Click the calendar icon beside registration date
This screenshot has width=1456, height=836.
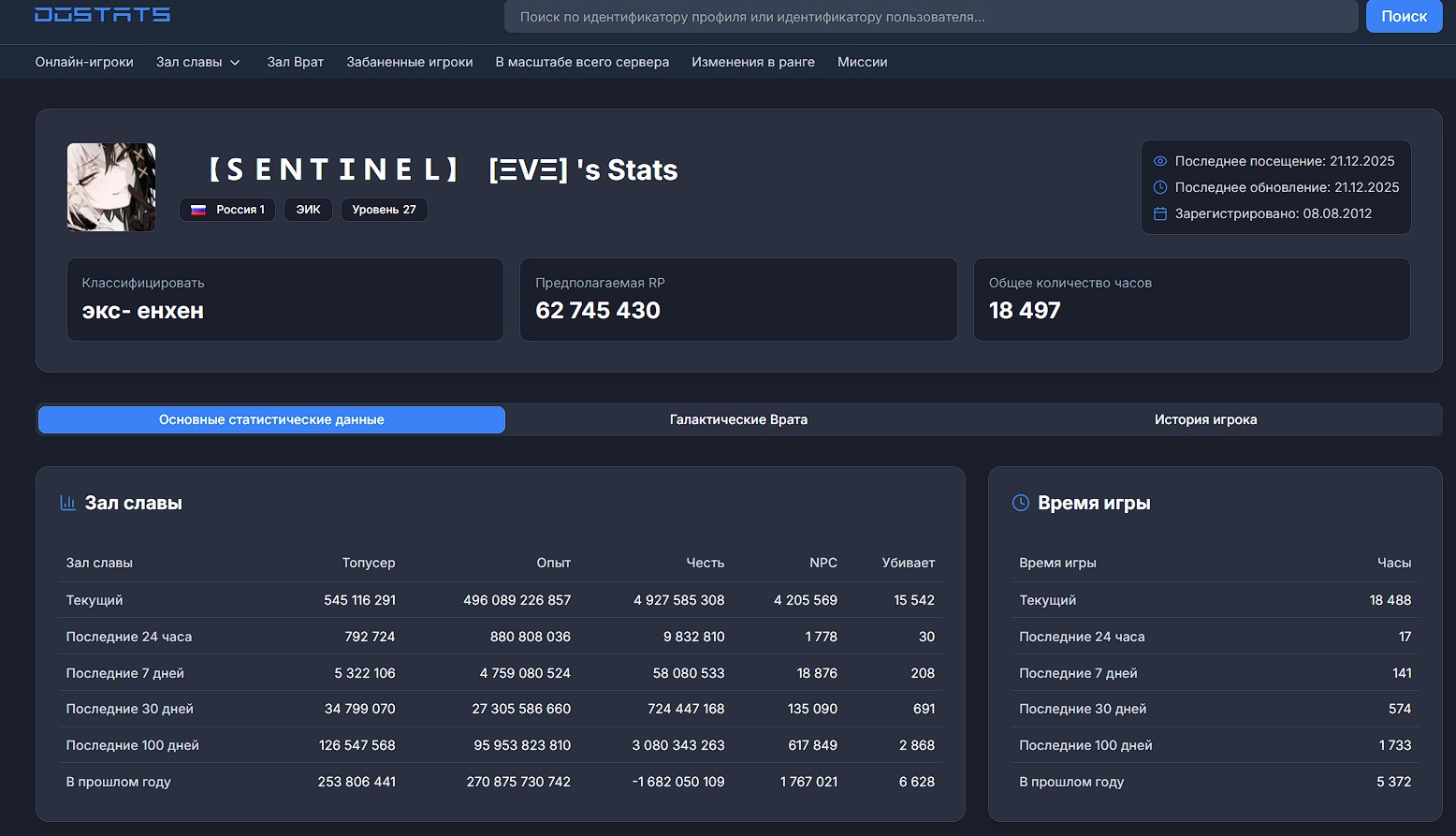click(1160, 213)
